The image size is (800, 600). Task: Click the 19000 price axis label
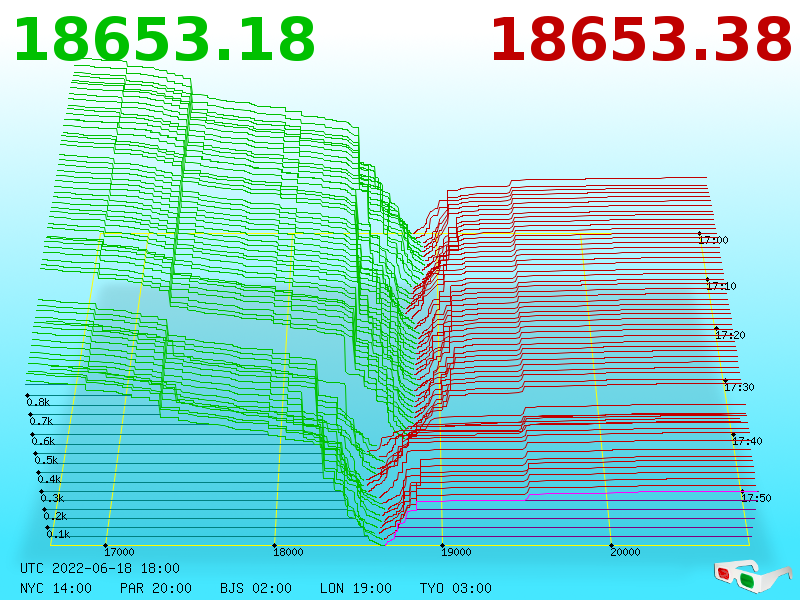tap(456, 552)
